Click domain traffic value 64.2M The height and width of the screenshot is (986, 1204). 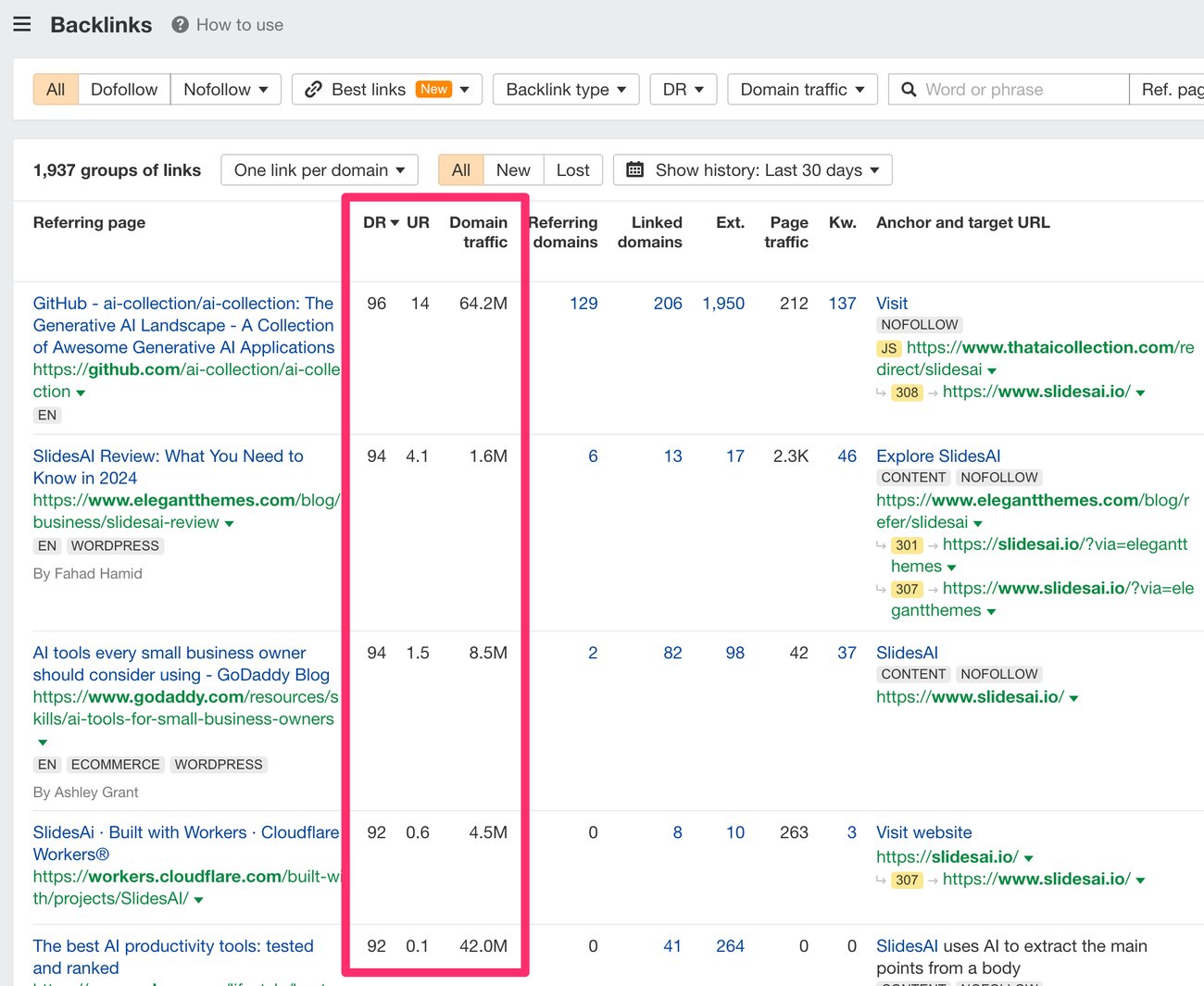coord(483,304)
